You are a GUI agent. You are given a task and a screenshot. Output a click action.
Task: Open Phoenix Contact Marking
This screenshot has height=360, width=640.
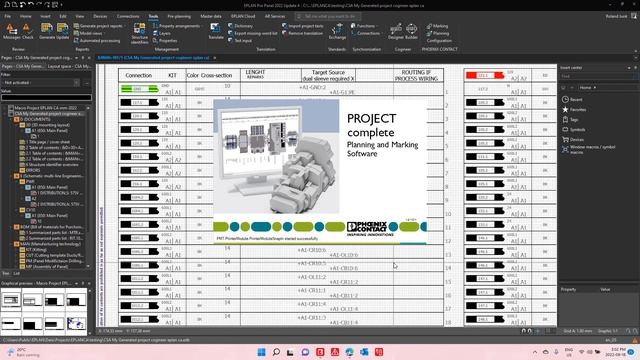tap(437, 26)
